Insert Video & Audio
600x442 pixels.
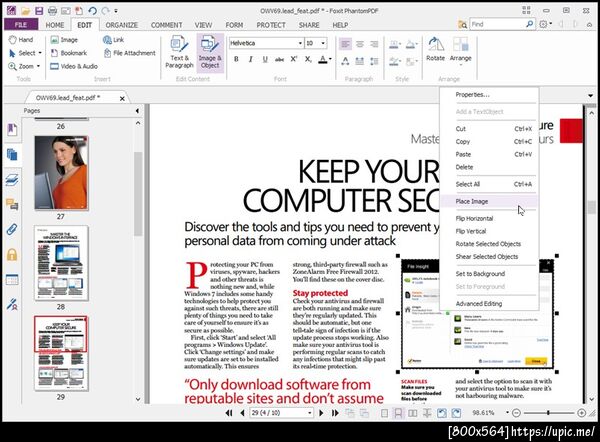[74, 66]
